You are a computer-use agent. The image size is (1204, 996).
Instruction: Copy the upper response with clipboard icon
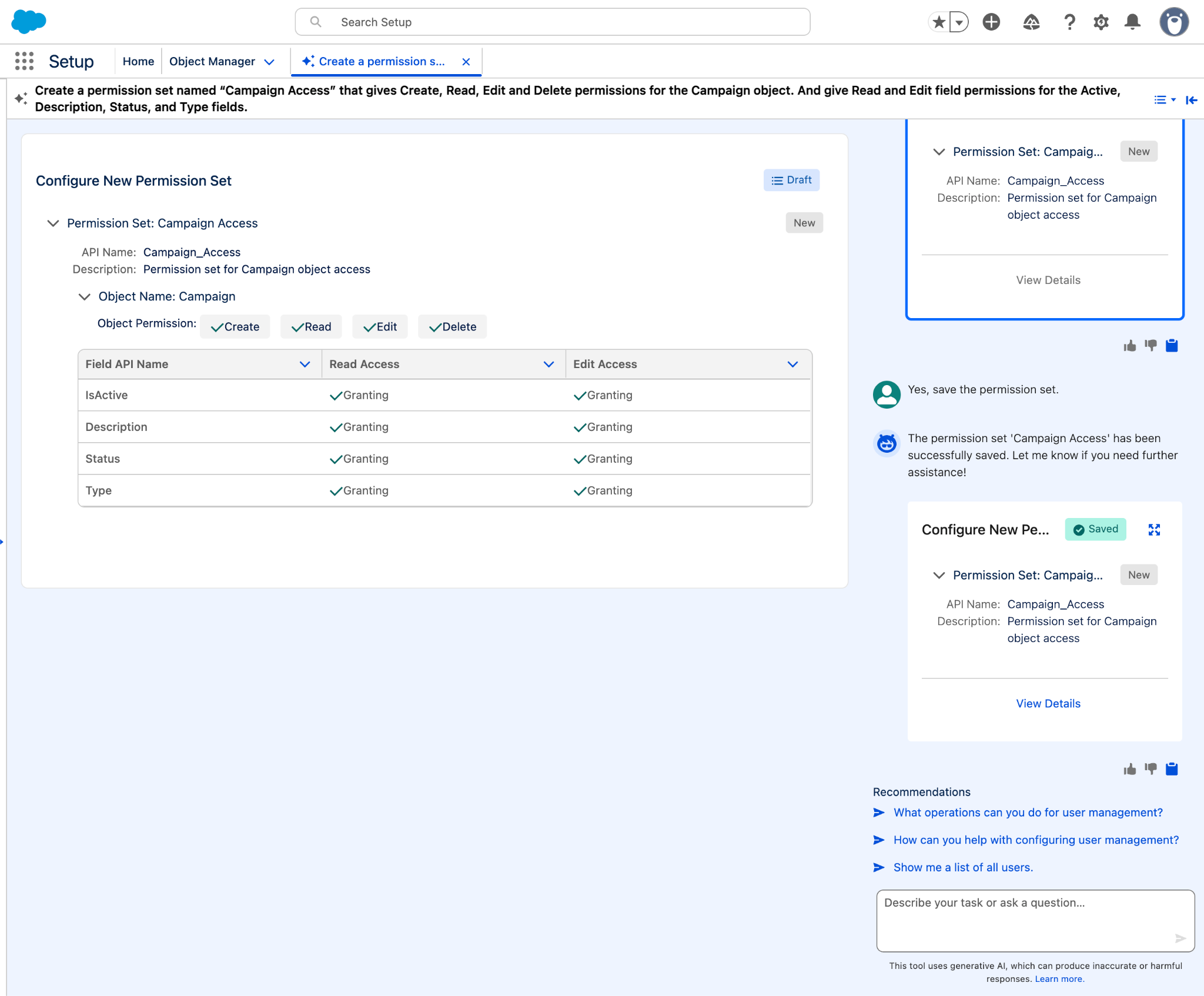1172,346
